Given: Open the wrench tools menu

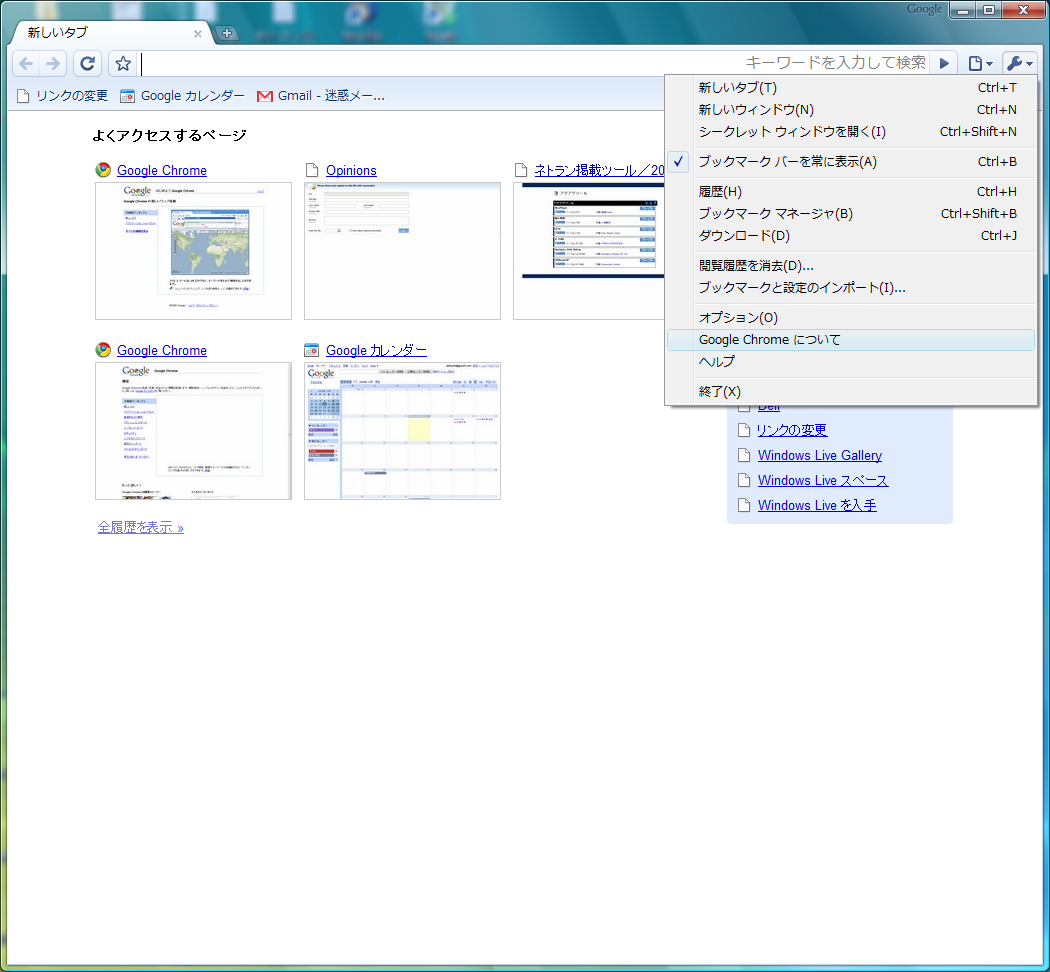Looking at the screenshot, I should (x=1019, y=64).
